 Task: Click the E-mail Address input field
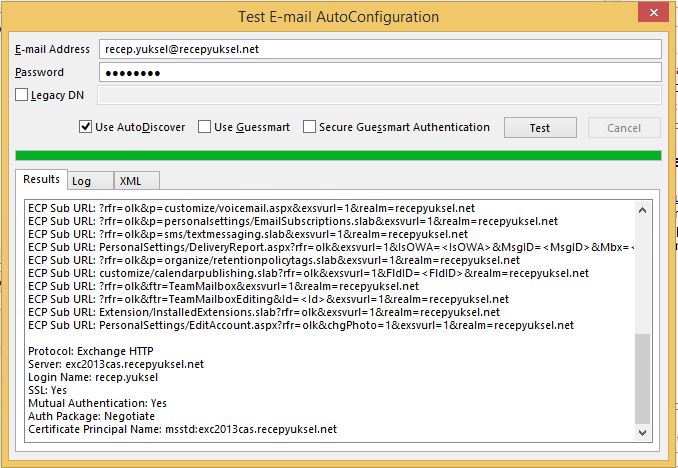click(380, 49)
